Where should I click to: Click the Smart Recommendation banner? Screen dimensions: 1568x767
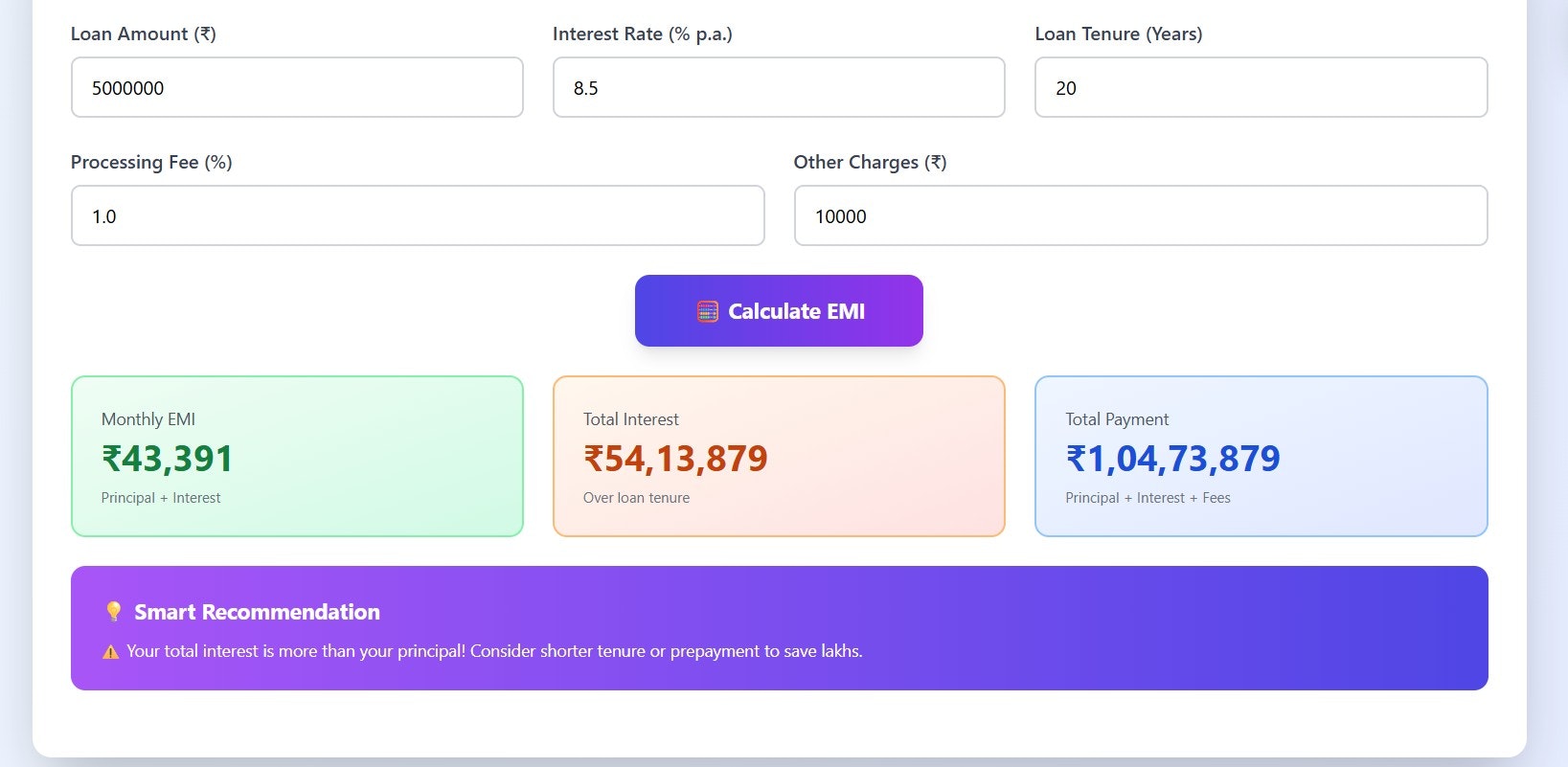(779, 628)
